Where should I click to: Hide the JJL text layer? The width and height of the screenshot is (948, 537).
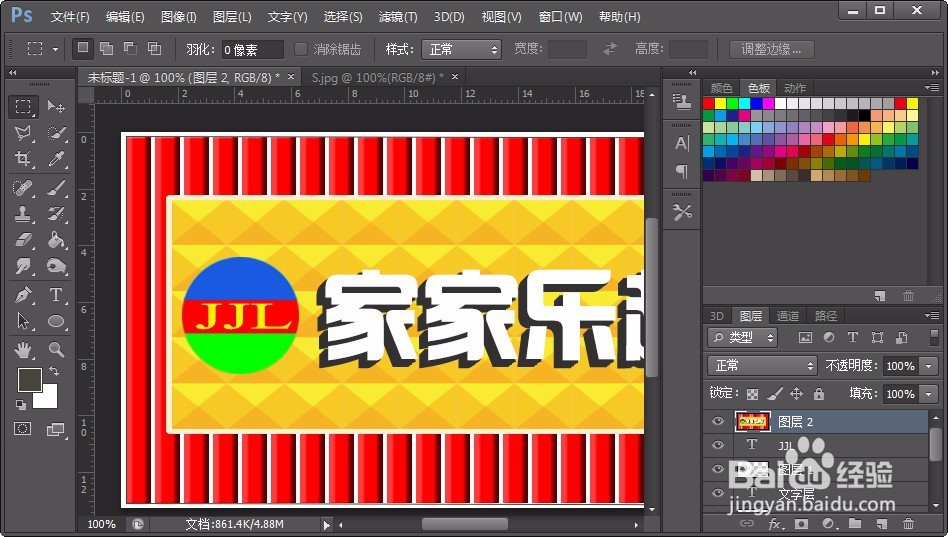point(718,445)
